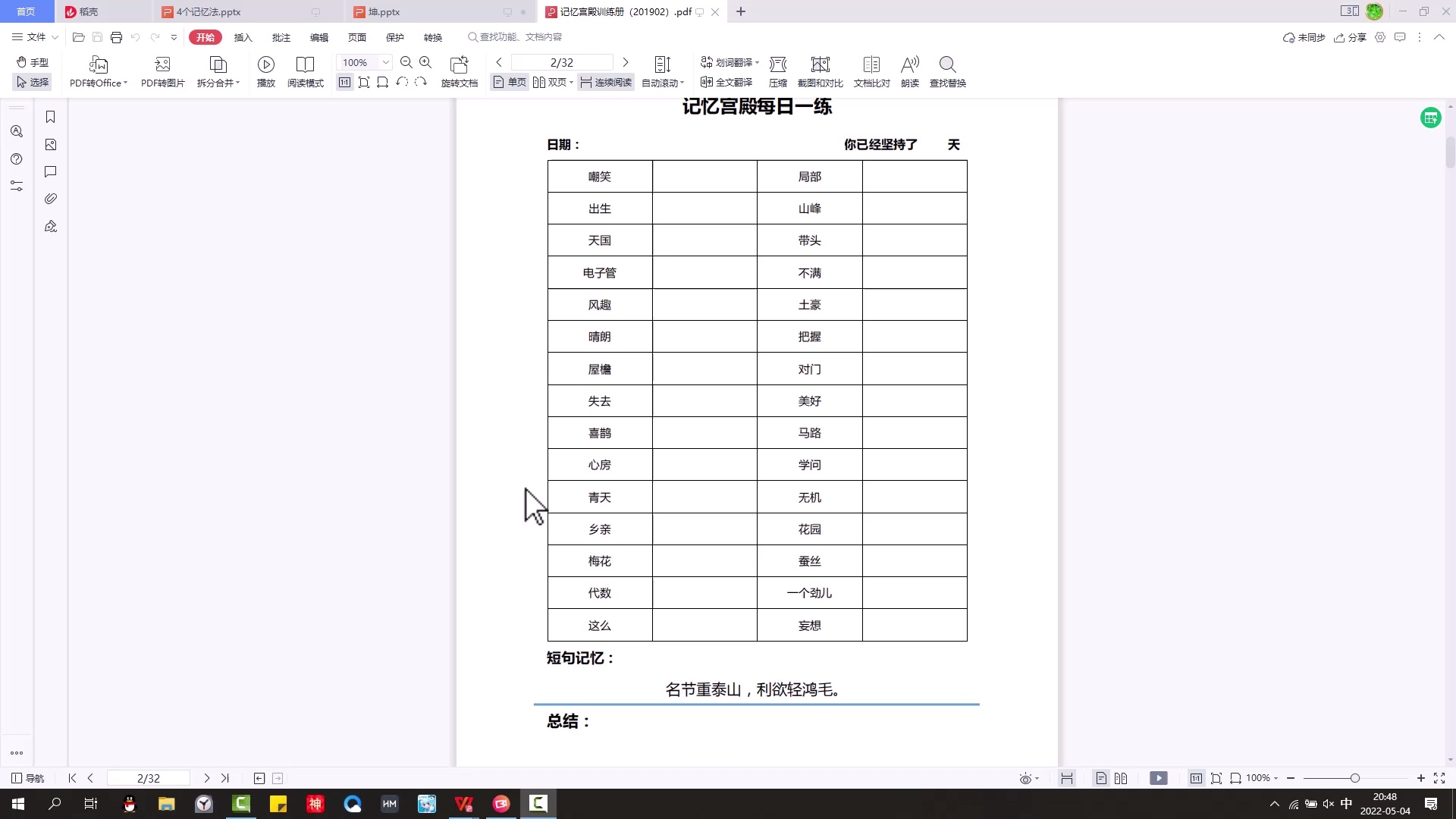Toggle 连续阅读 continuous reading mode
The image size is (1456, 819).
coord(606,83)
